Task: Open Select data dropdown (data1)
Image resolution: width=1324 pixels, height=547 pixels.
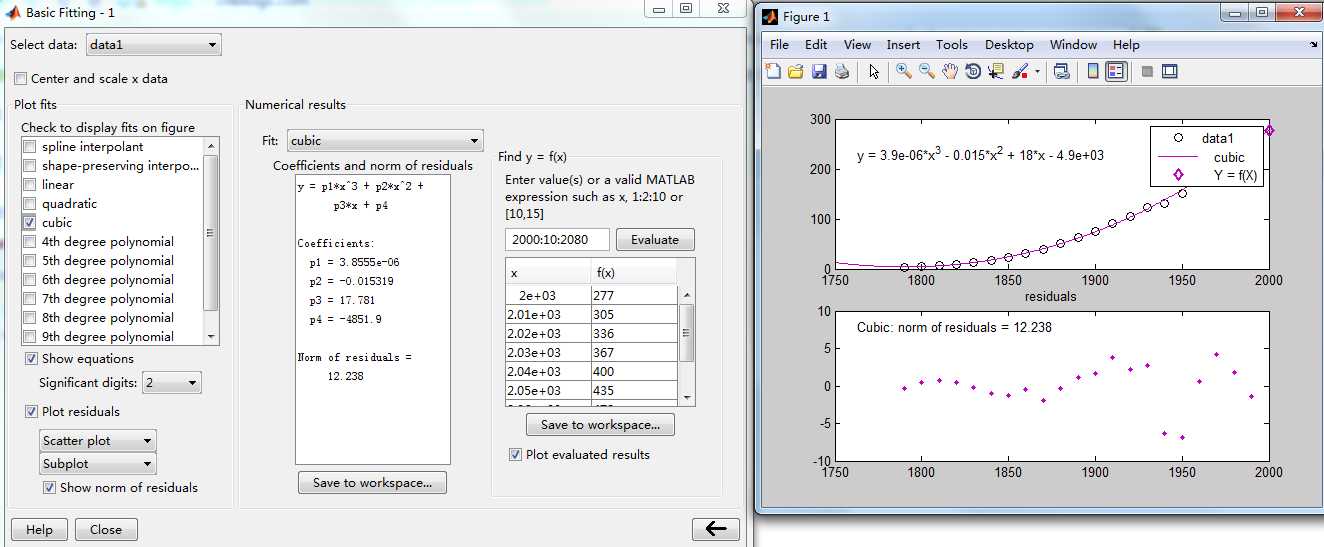Action: click(153, 45)
